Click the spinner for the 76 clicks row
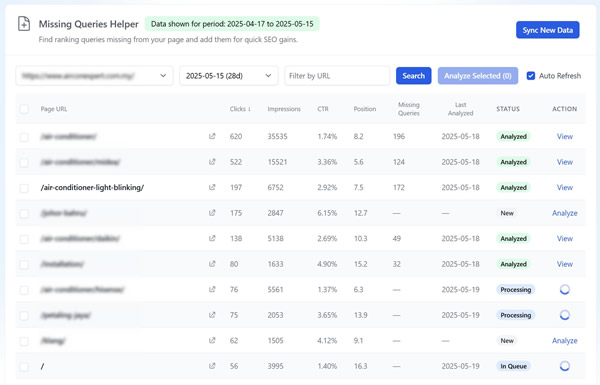 pos(564,290)
